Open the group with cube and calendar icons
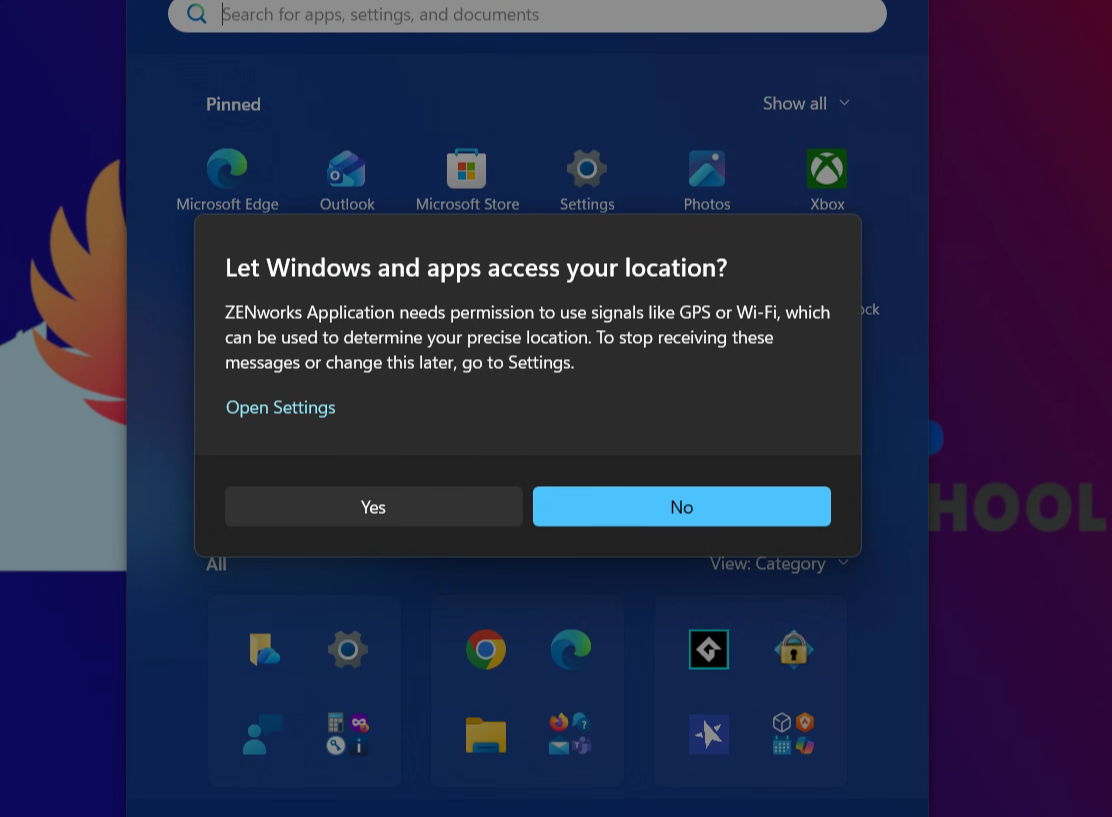Screen dimensions: 1112x817 click(x=794, y=734)
